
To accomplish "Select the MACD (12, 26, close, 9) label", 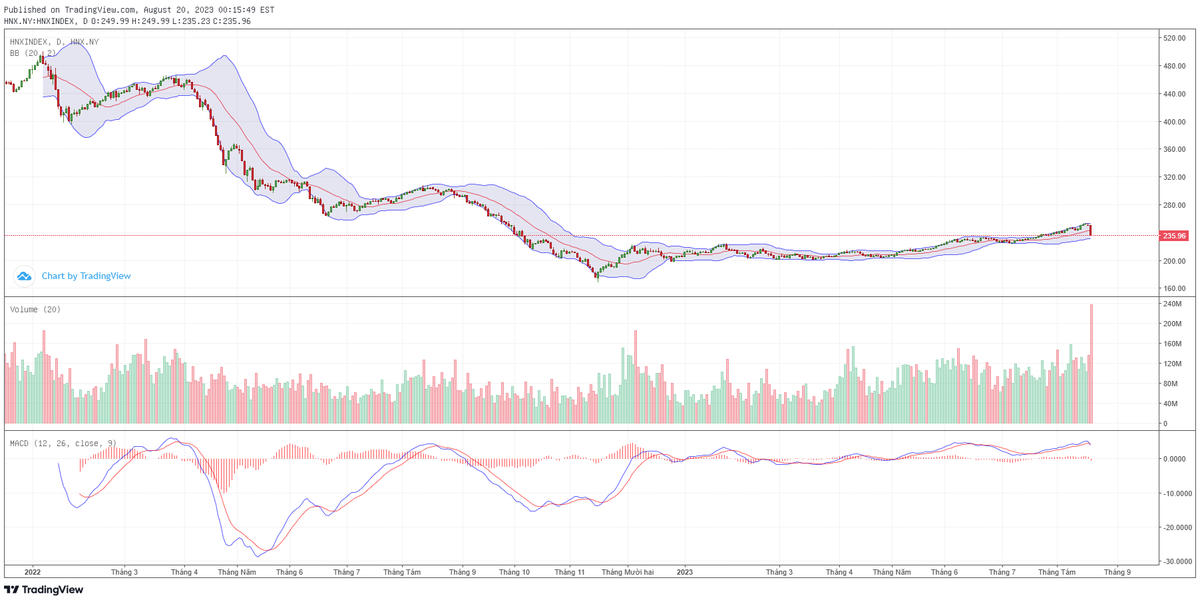I will click(x=63, y=442).
